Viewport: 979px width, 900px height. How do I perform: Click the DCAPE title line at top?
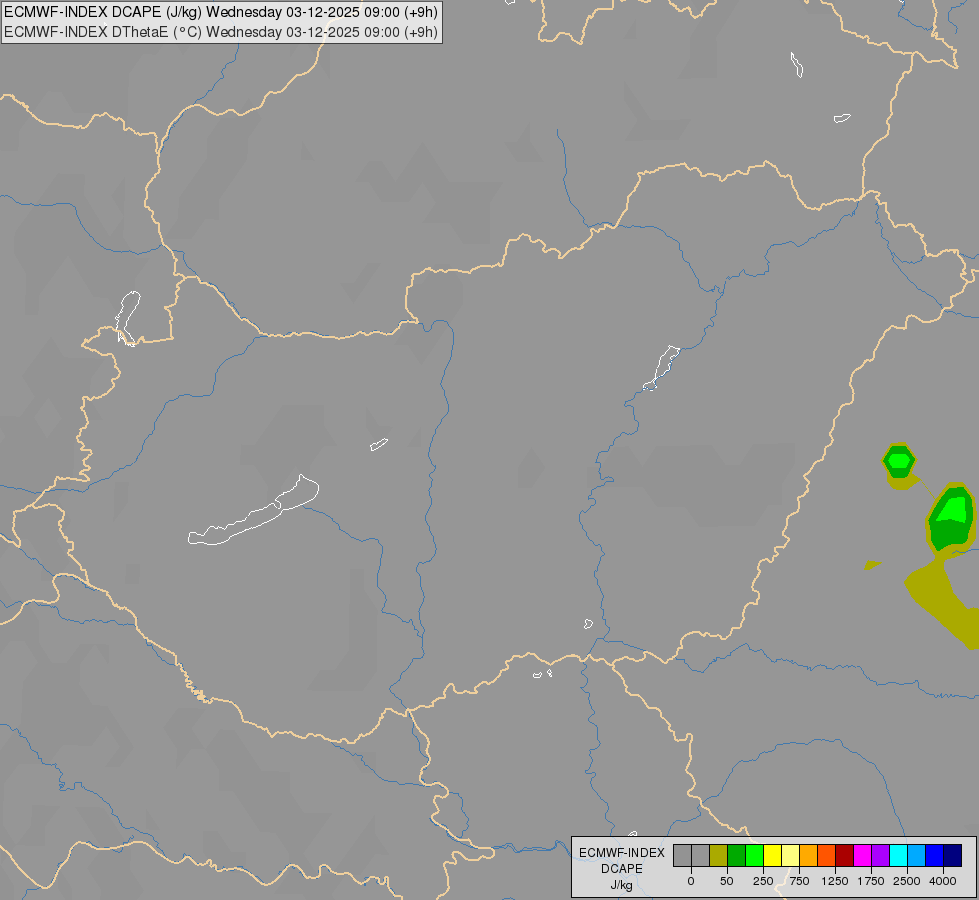pos(221,12)
